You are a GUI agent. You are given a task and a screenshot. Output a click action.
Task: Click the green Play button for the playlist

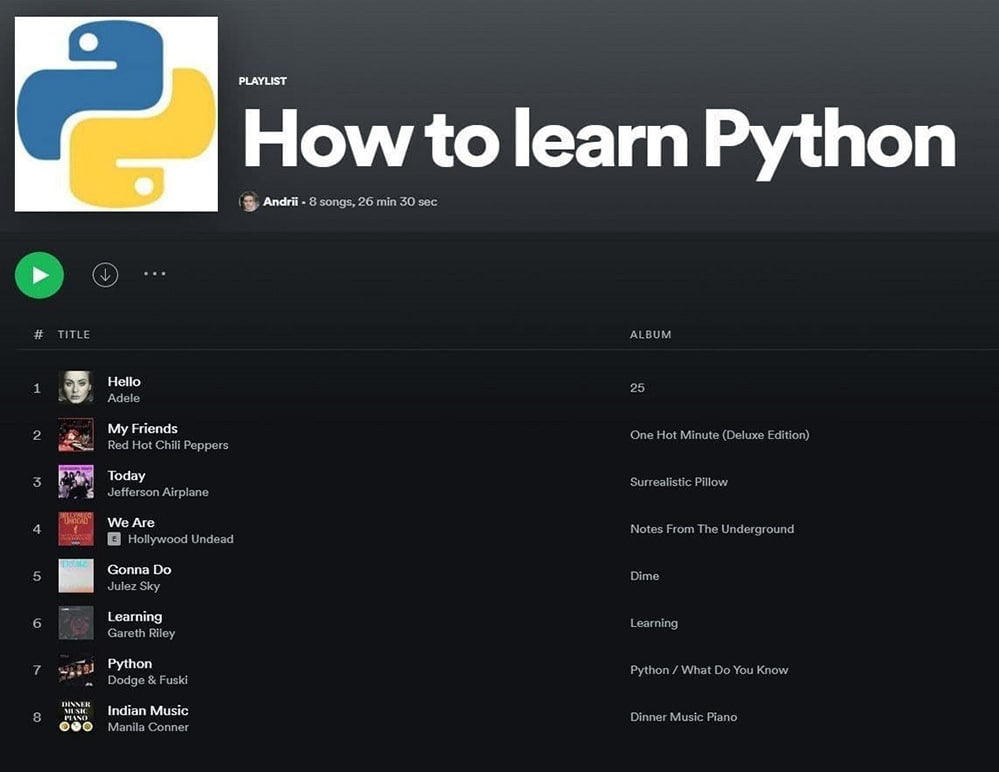pyautogui.click(x=39, y=274)
